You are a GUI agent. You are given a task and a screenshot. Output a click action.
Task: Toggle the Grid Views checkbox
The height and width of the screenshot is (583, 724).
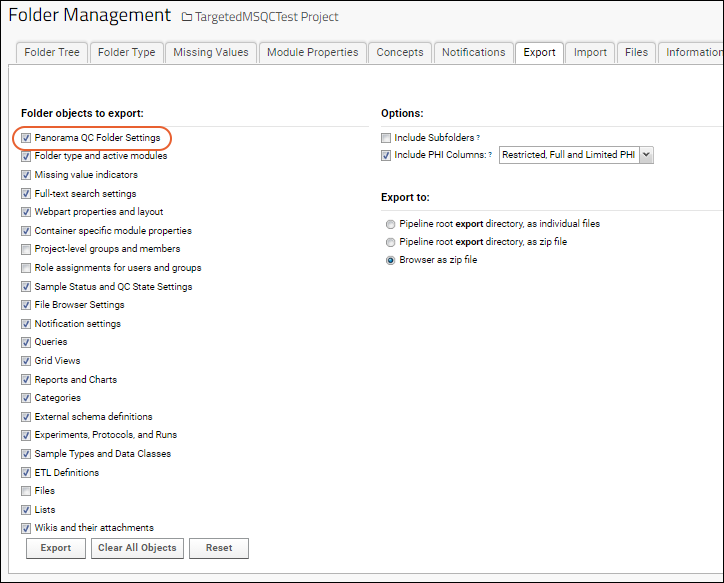[x=26, y=361]
